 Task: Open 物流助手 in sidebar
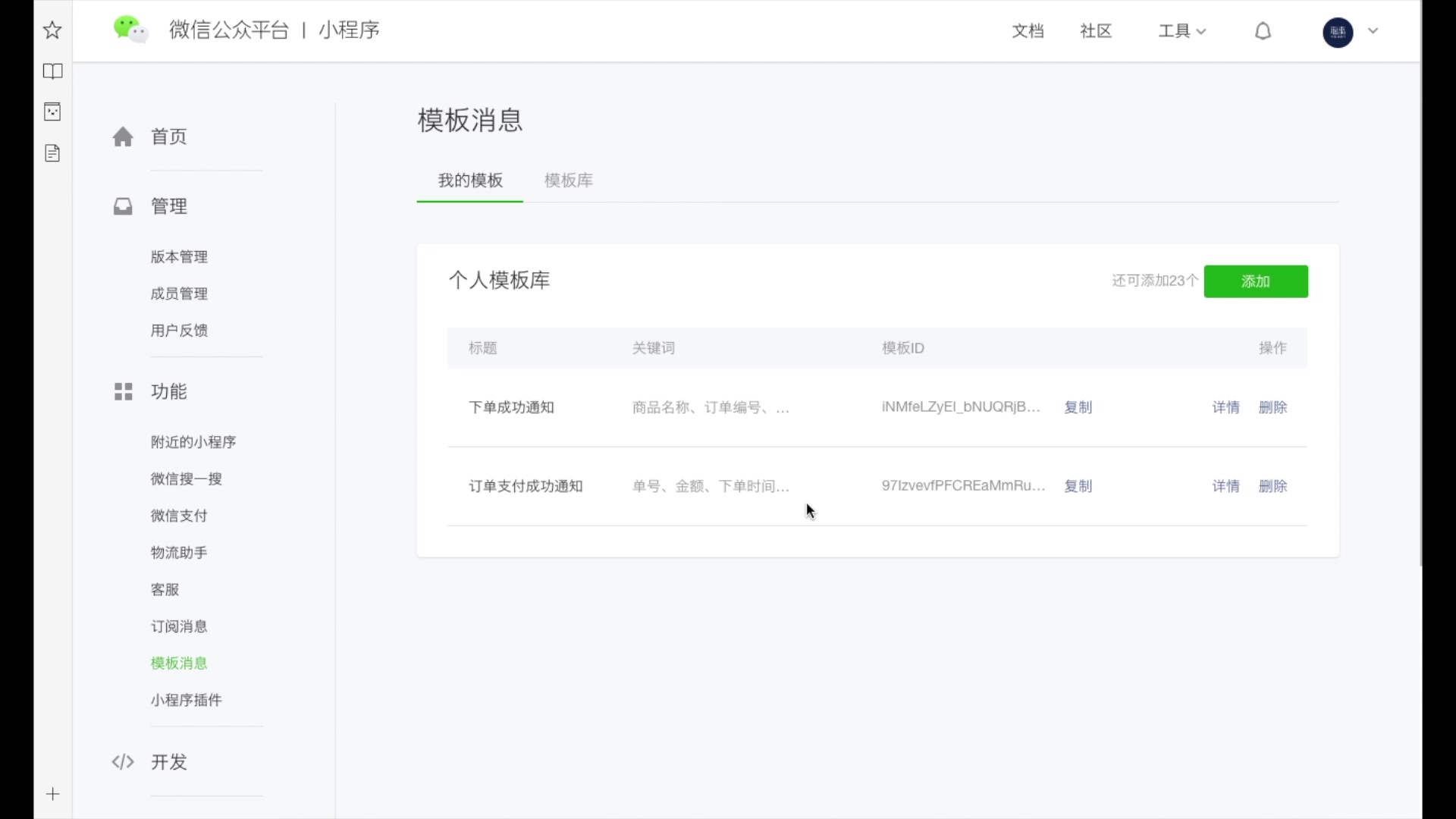(x=179, y=553)
